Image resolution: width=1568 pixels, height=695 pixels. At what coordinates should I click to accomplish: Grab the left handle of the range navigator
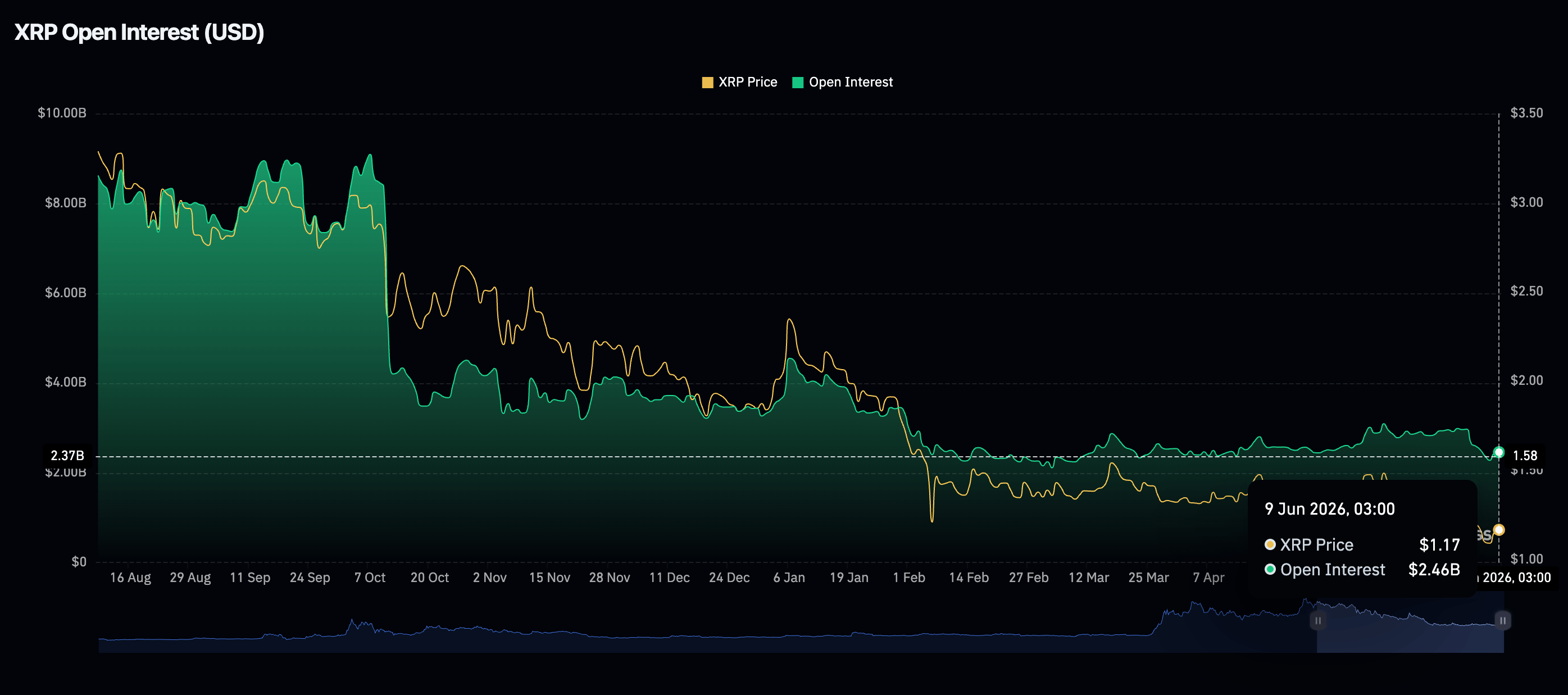(x=1317, y=621)
